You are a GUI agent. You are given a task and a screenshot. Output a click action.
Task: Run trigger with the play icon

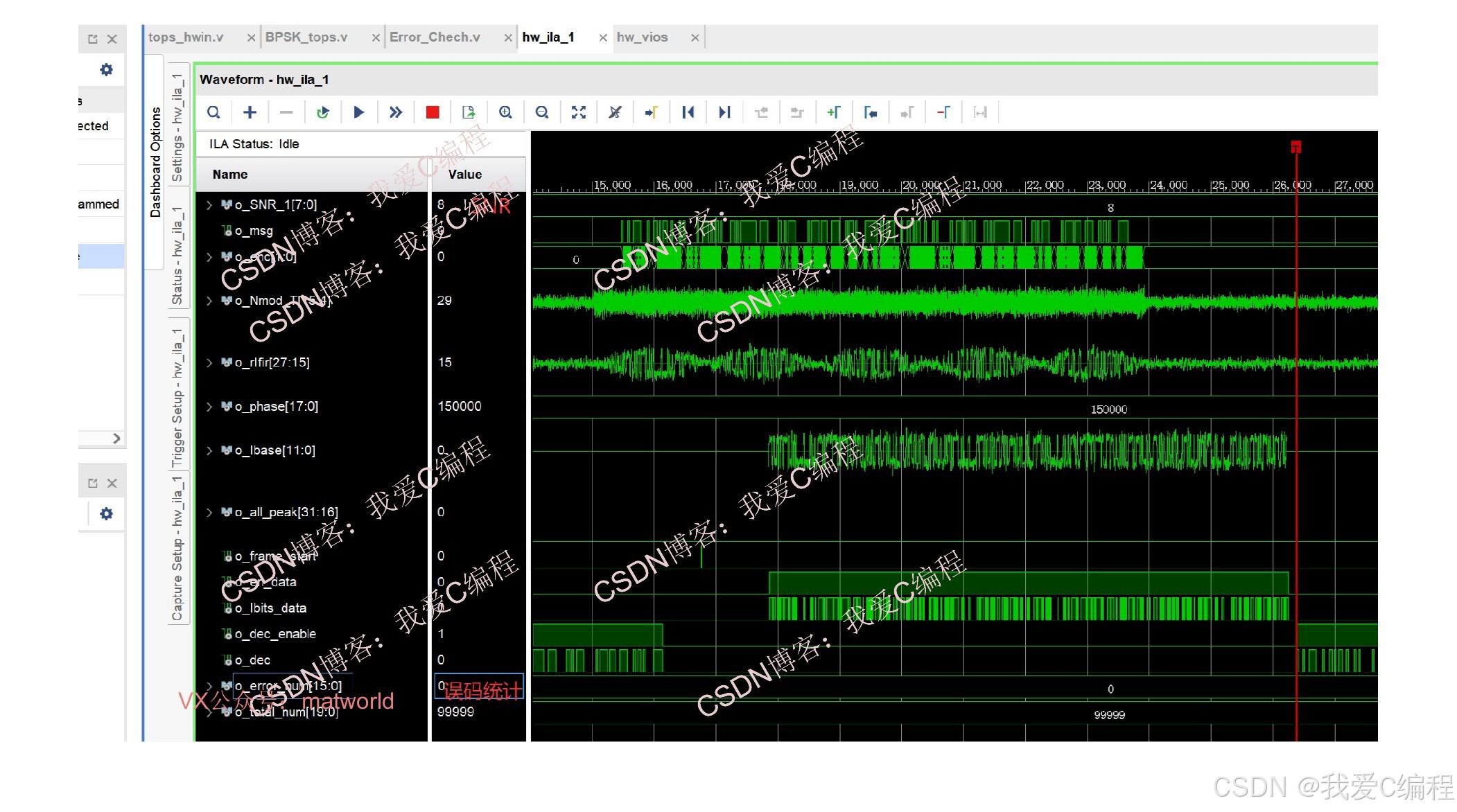pos(358,112)
